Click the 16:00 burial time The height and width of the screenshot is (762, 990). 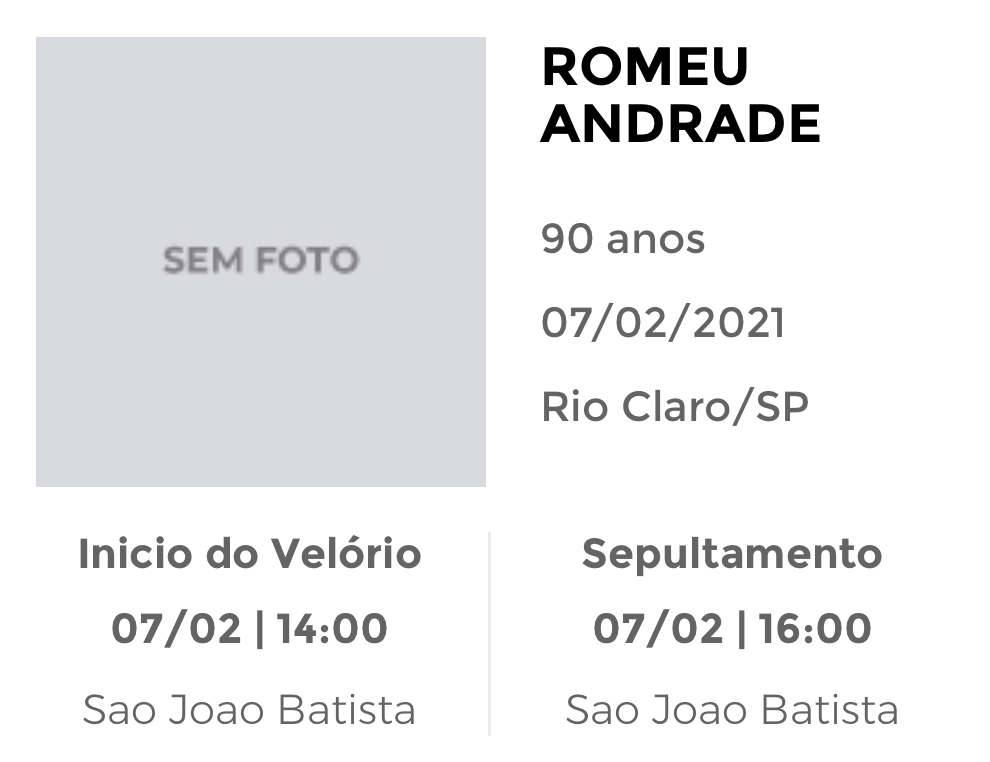tap(814, 629)
